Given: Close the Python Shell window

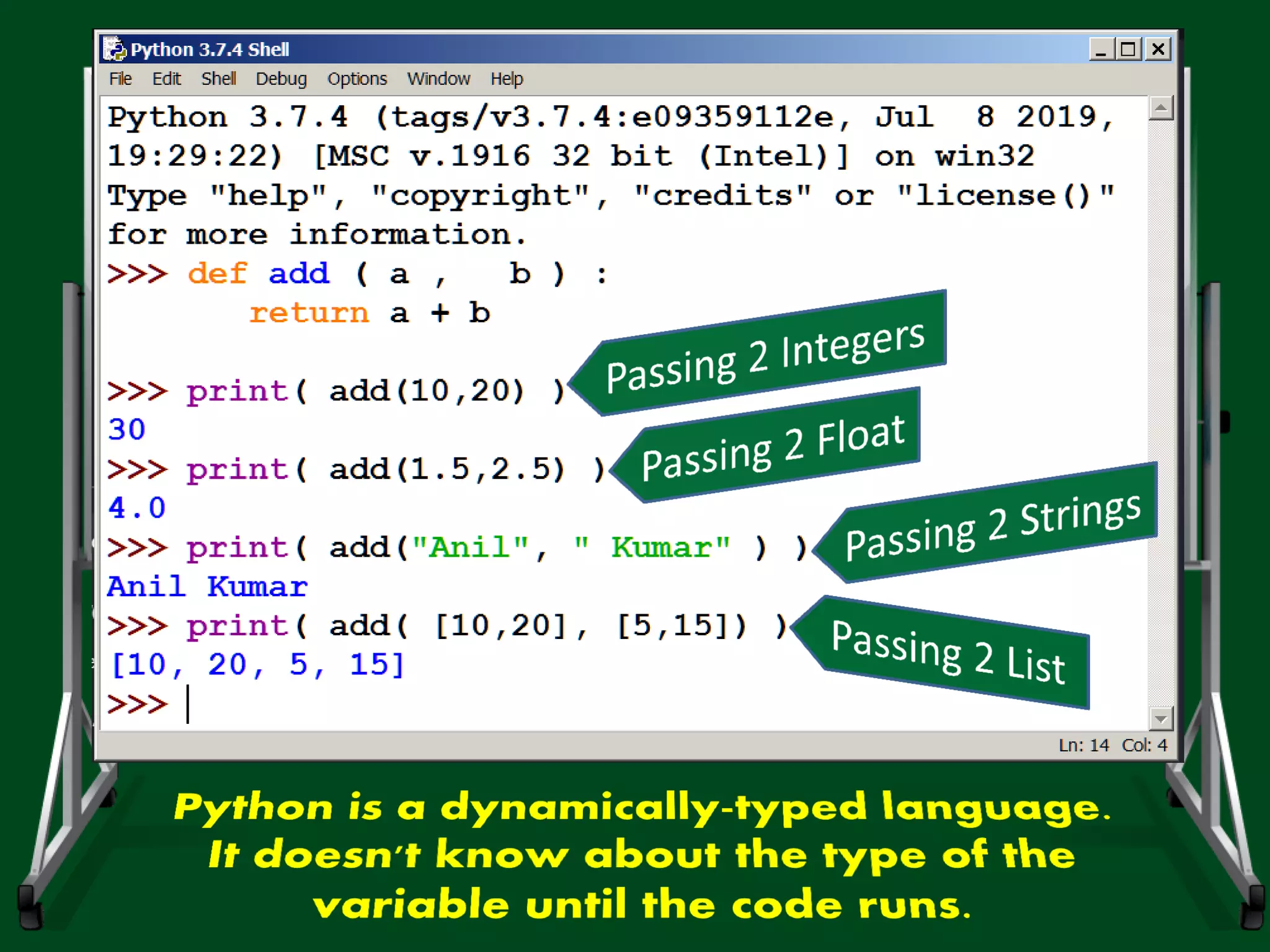Looking at the screenshot, I should [x=1158, y=49].
